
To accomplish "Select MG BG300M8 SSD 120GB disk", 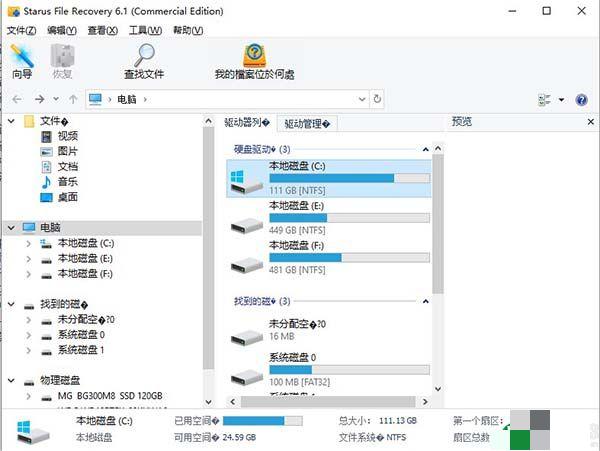I will pos(110,396).
